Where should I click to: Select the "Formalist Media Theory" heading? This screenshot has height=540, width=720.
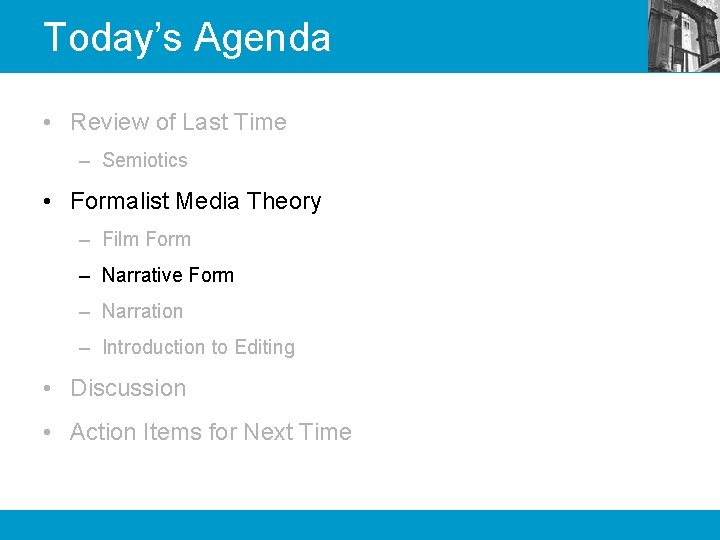[x=196, y=201]
